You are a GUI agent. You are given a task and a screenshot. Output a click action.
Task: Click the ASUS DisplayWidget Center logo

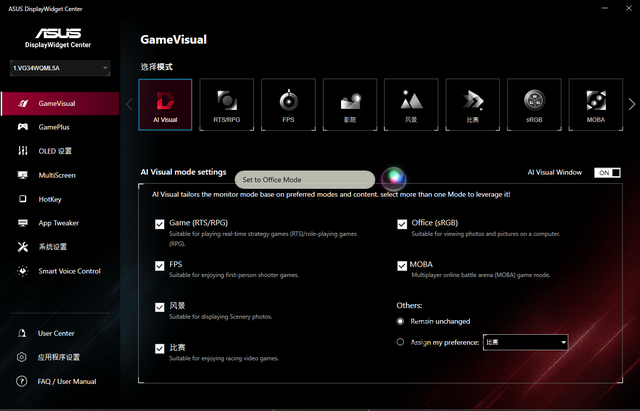(x=58, y=38)
